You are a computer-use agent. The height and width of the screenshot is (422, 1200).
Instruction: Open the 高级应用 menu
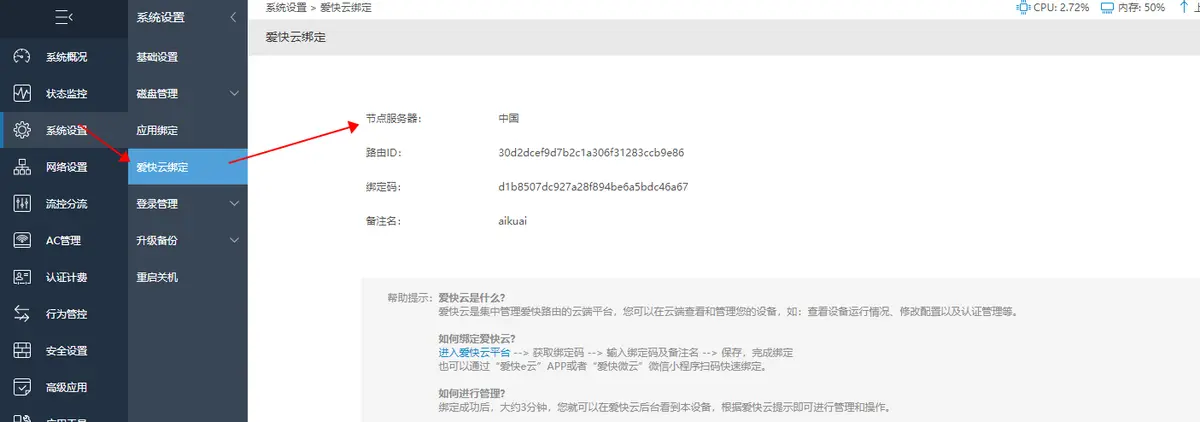coord(64,387)
